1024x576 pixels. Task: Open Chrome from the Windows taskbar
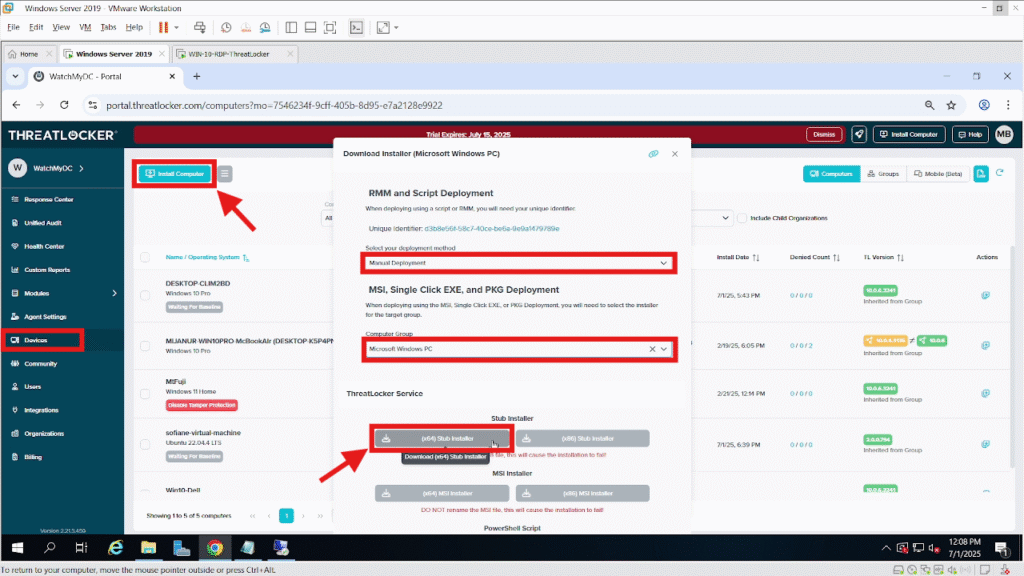coord(215,548)
